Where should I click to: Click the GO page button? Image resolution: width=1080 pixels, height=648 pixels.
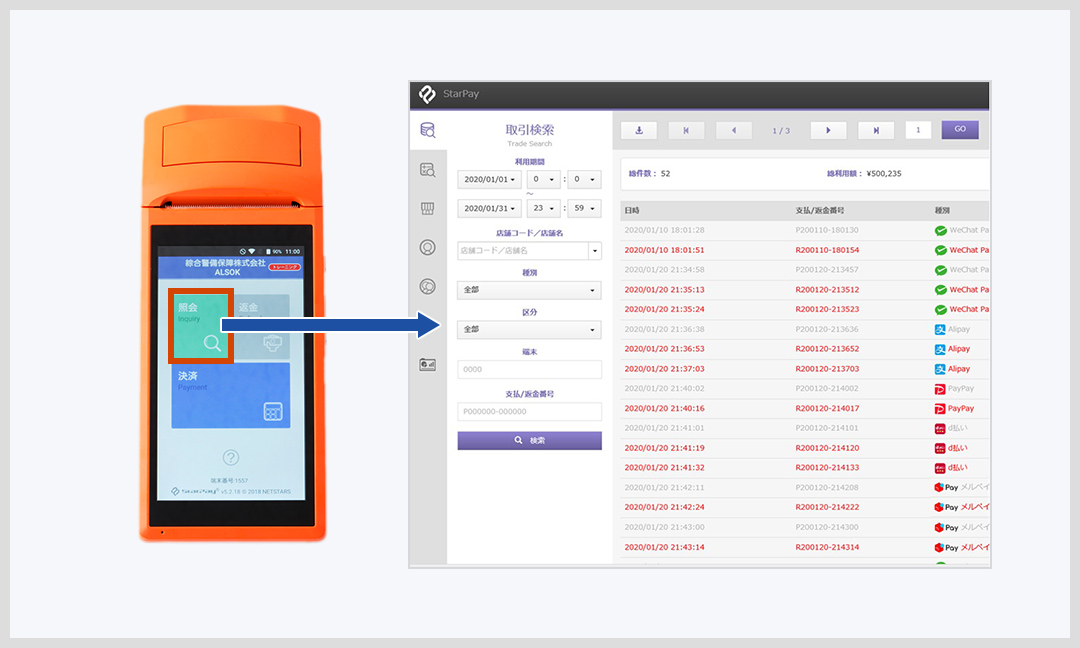[959, 129]
